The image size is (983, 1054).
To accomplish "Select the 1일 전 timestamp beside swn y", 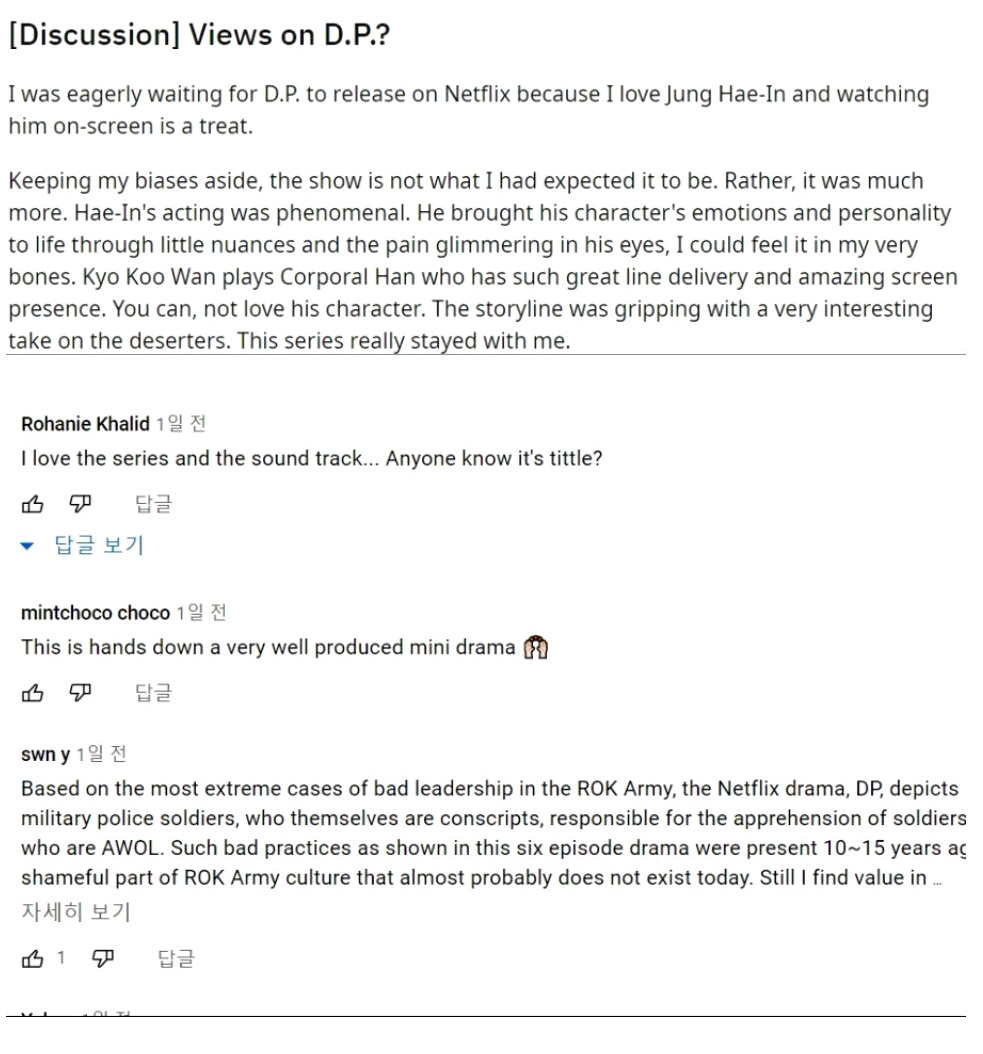I will [101, 753].
